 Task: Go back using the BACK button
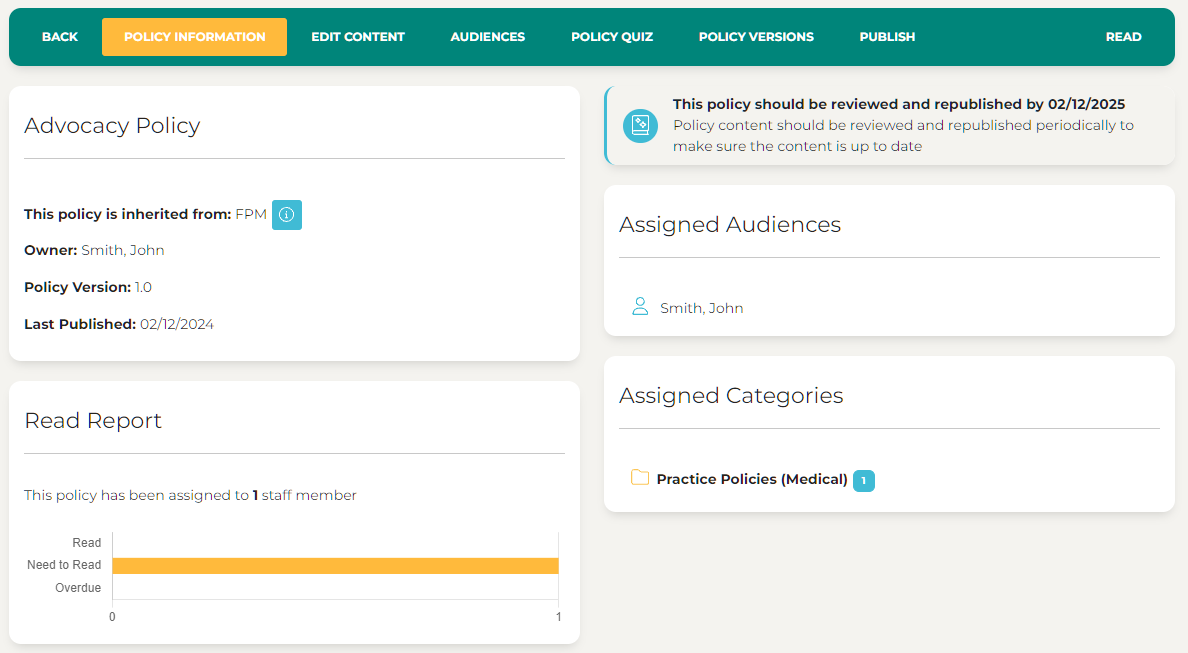(x=60, y=37)
